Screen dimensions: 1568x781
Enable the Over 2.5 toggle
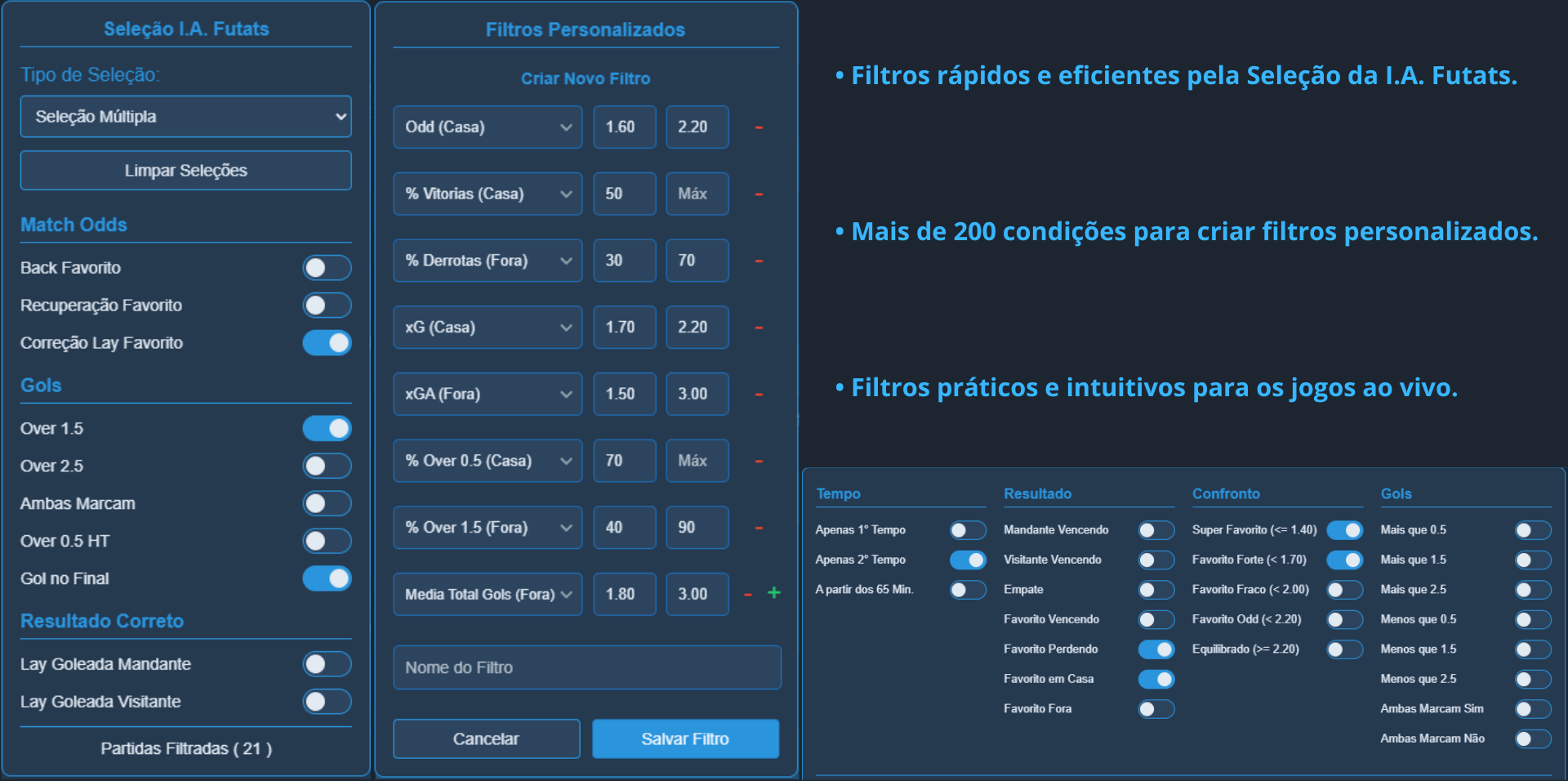tap(327, 466)
